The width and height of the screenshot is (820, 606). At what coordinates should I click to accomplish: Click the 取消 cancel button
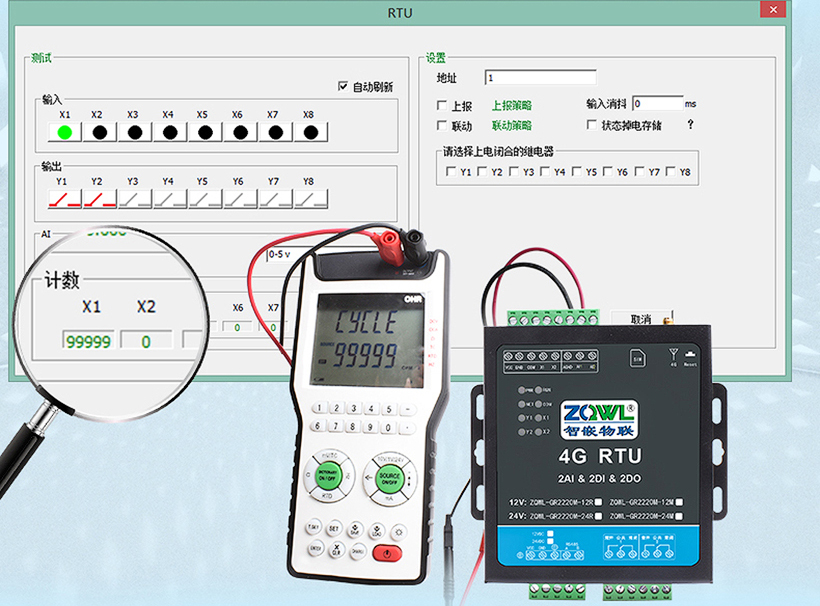click(x=640, y=319)
